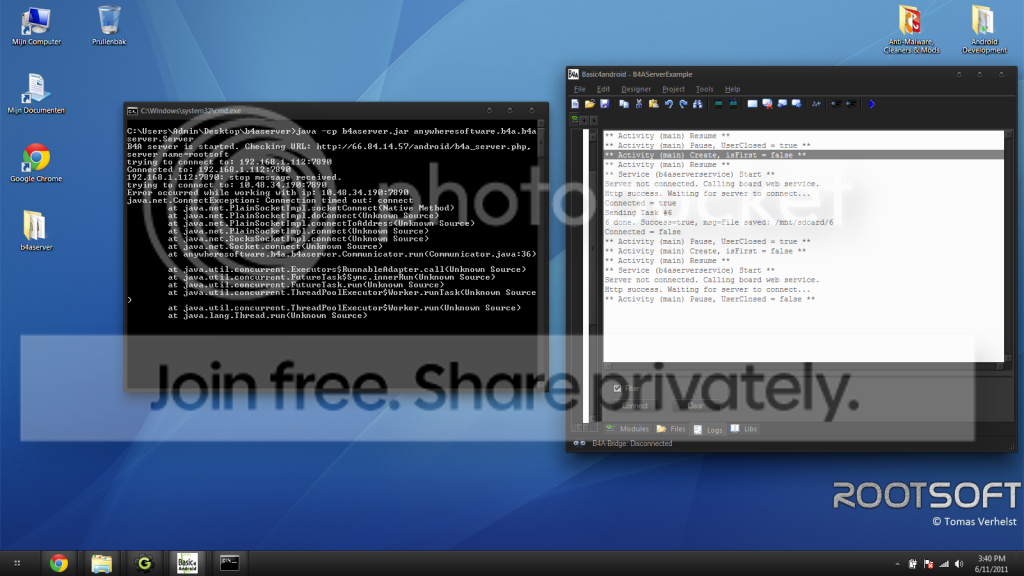The height and width of the screenshot is (576, 1024).
Task: Show hidden tray icons arrow
Action: [897, 564]
